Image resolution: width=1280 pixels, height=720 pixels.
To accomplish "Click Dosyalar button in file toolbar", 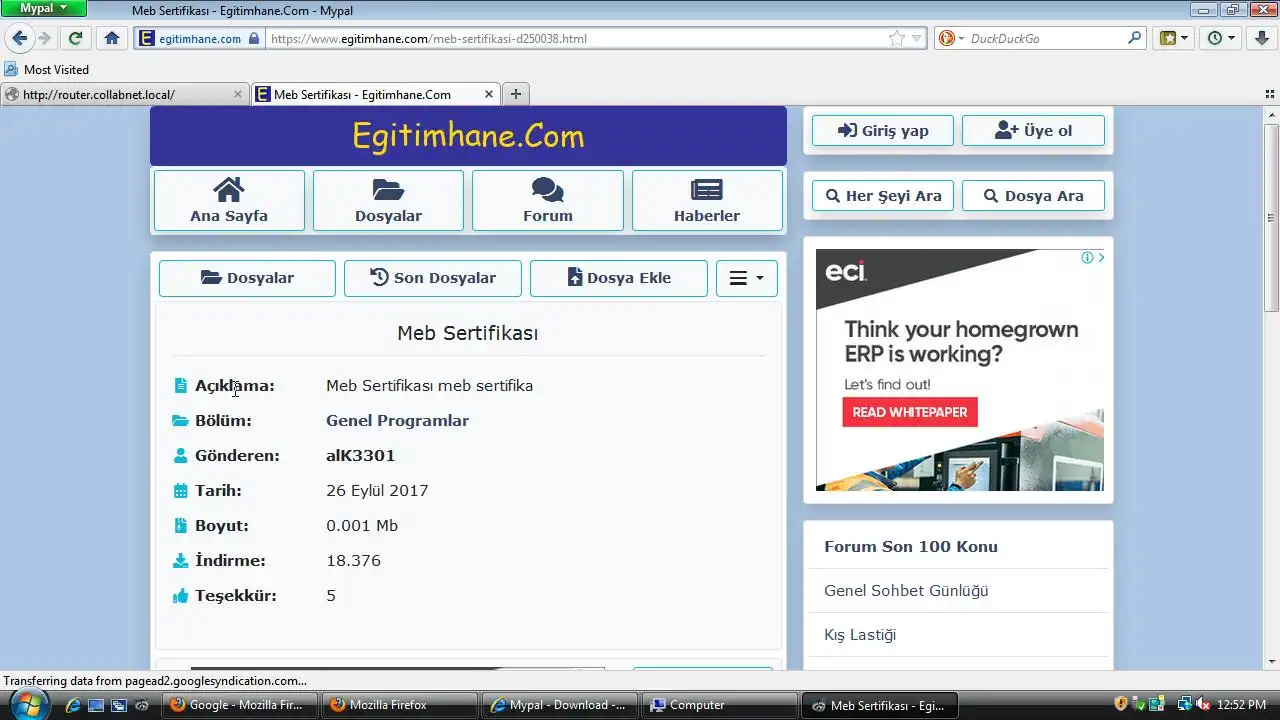I will [x=247, y=278].
